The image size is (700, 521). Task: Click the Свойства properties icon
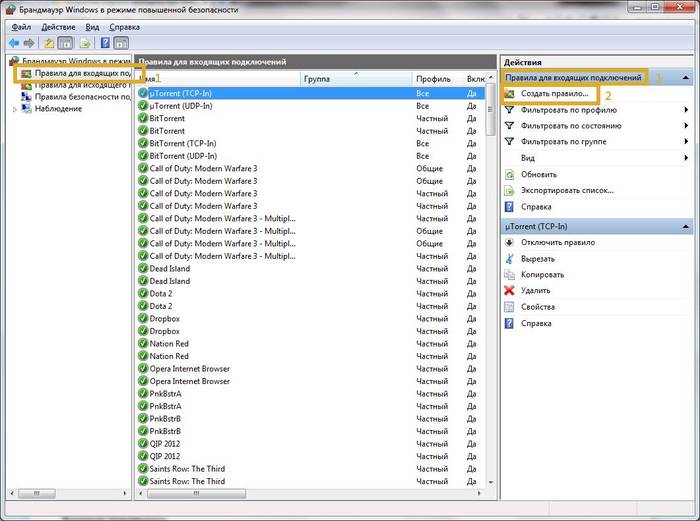click(511, 307)
